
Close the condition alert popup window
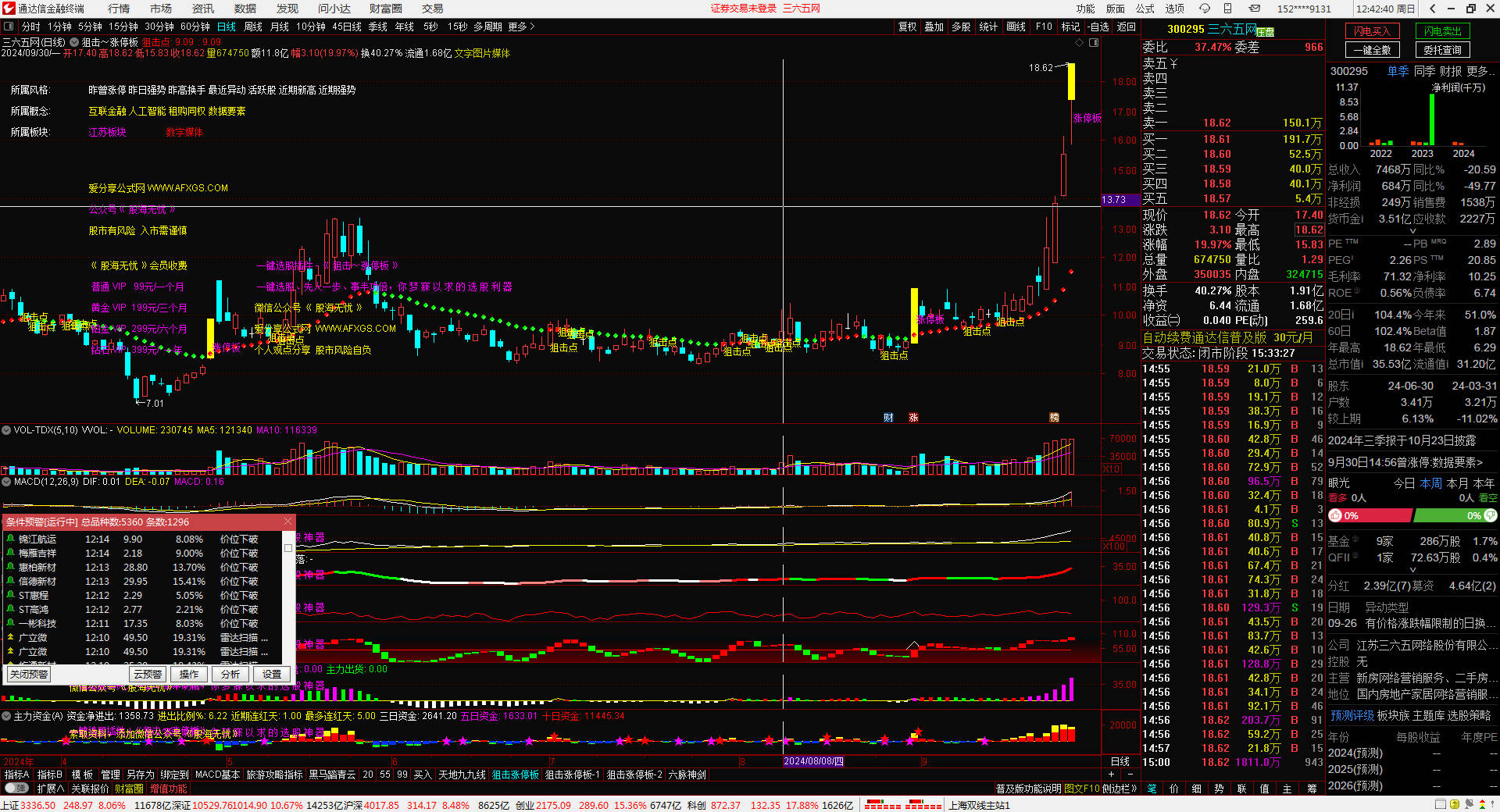pyautogui.click(x=287, y=522)
